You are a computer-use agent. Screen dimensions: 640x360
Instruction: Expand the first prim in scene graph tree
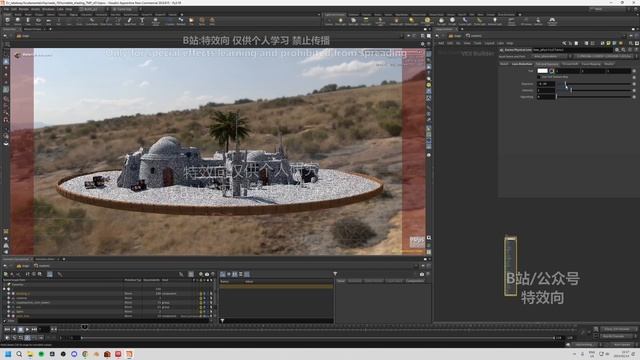coord(9,293)
